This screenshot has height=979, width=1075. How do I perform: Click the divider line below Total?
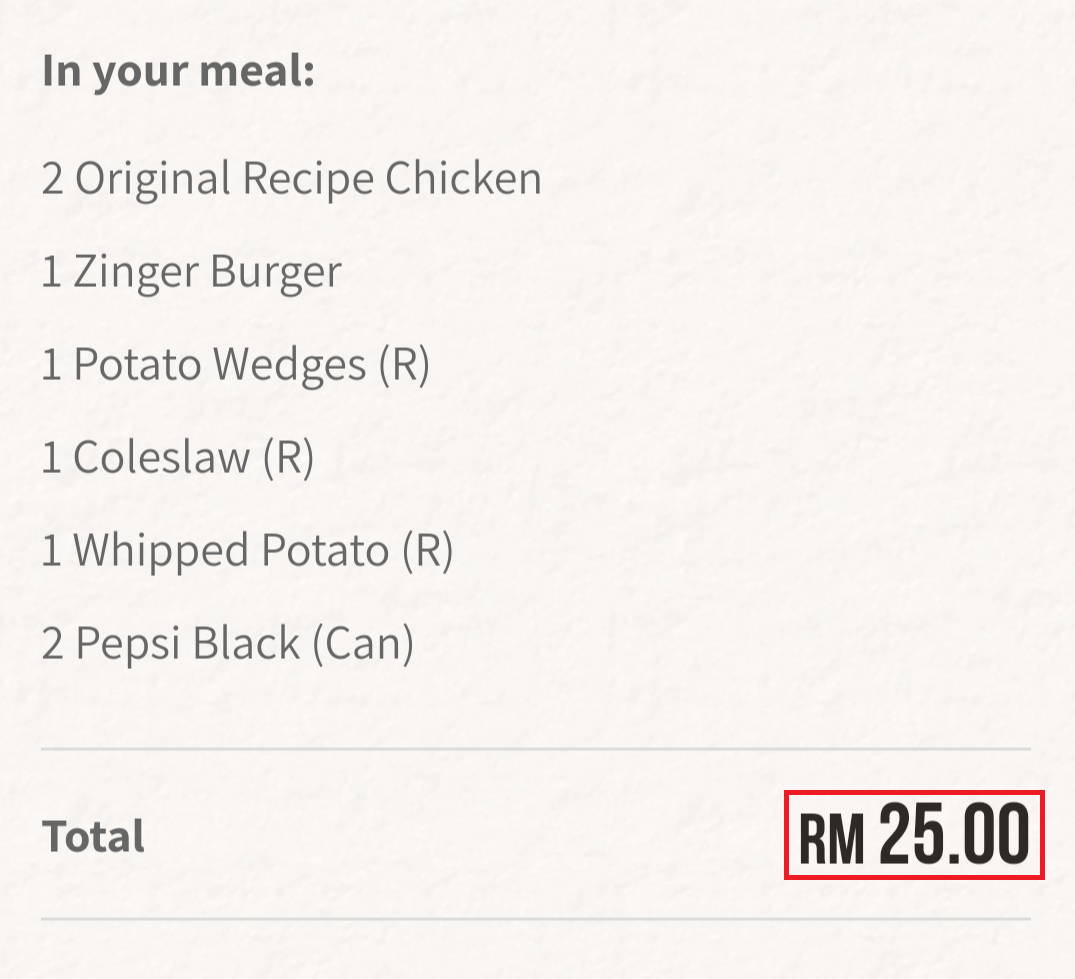[x=535, y=919]
